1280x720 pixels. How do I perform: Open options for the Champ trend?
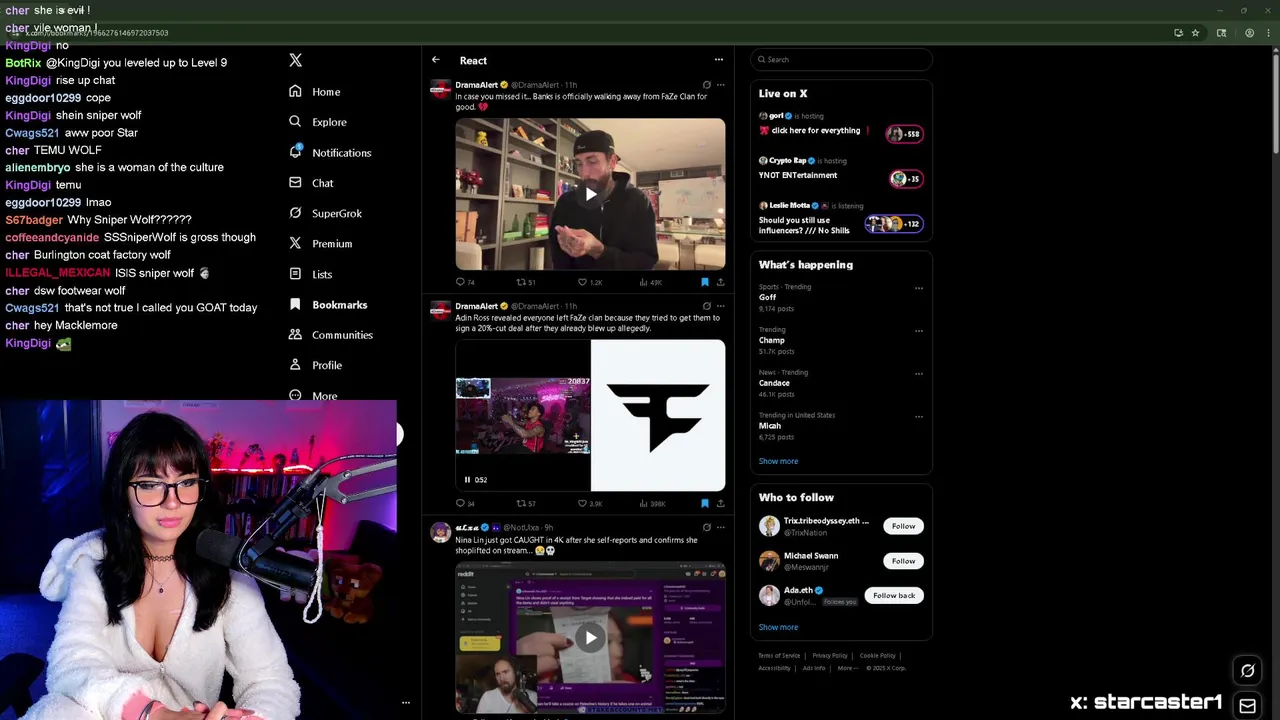tap(919, 331)
